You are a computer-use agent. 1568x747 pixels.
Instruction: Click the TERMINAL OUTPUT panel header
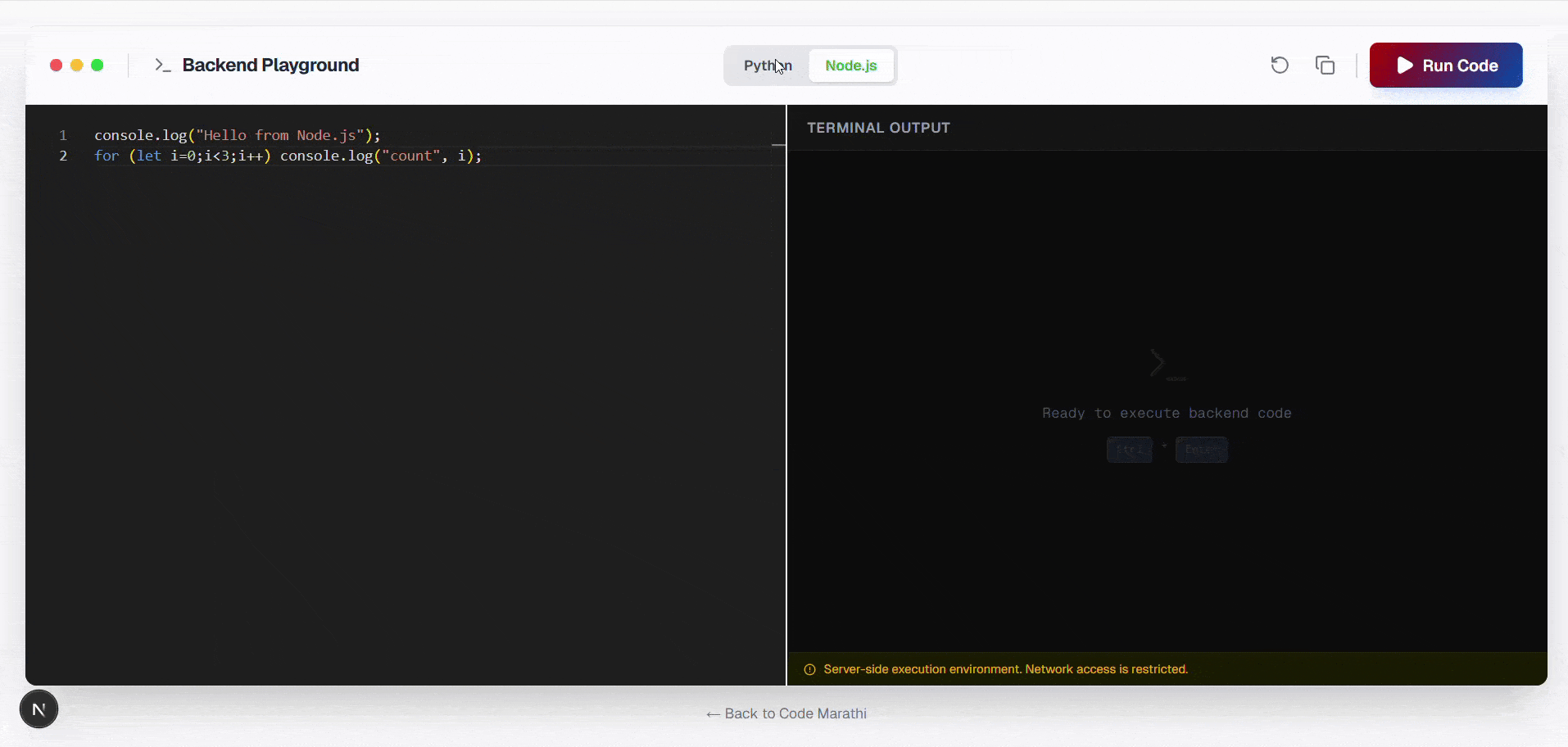coord(877,127)
